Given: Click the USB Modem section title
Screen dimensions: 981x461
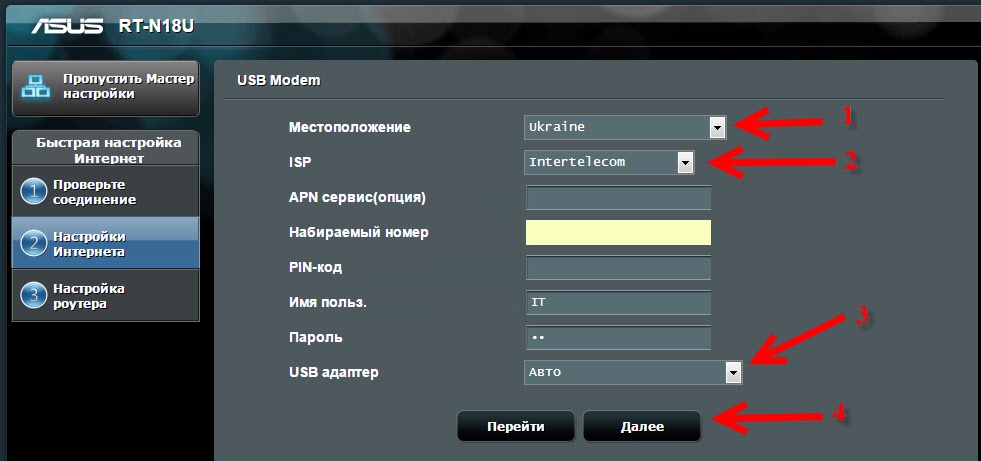Looking at the screenshot, I should point(278,80).
